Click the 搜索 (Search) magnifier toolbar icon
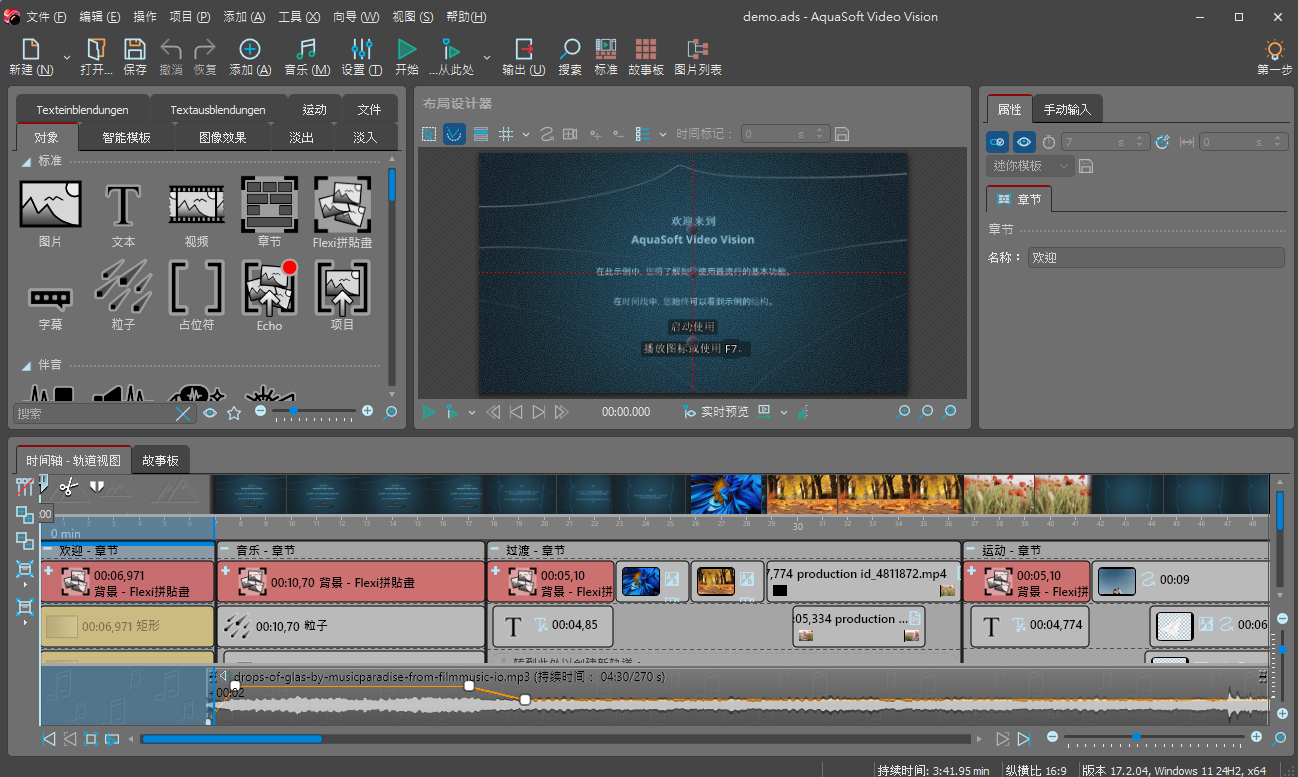 pyautogui.click(x=570, y=49)
